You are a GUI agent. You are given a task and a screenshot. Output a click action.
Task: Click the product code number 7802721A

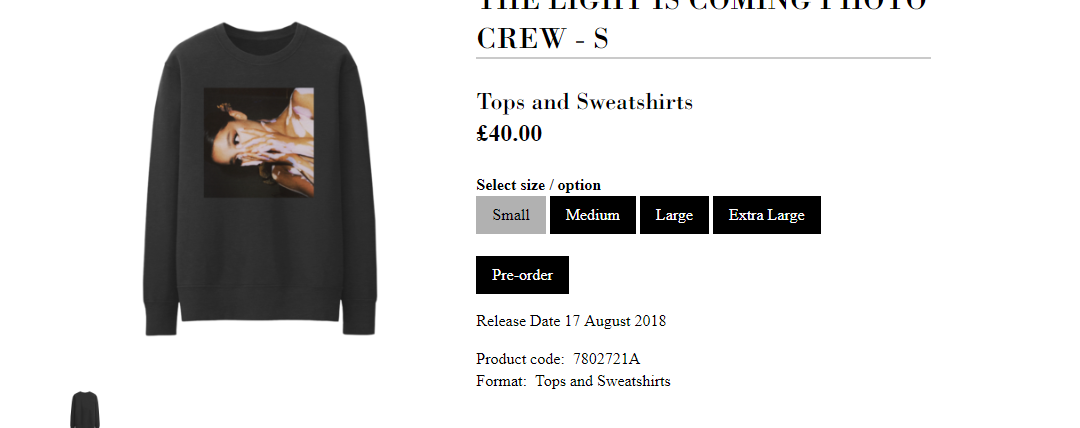[607, 359]
